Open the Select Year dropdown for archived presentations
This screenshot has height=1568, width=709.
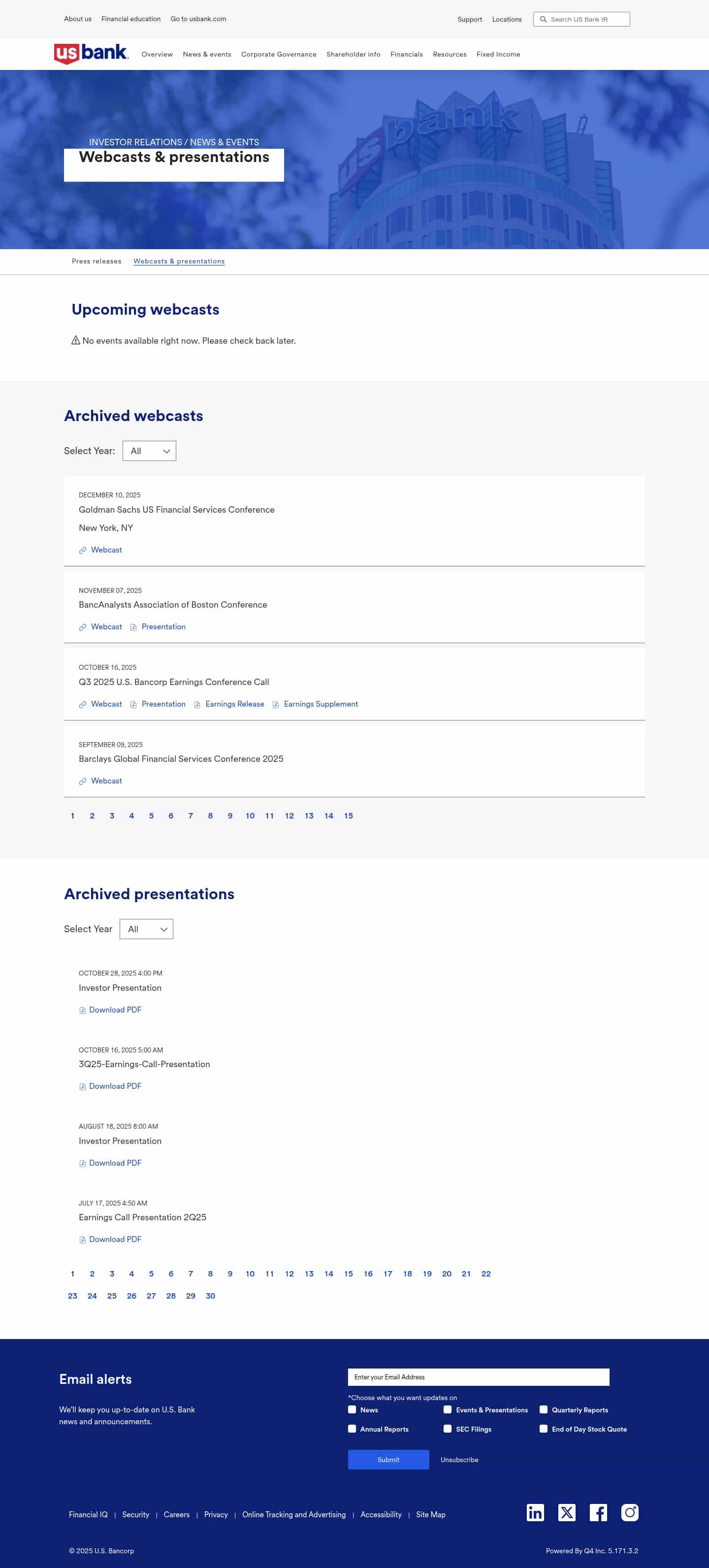point(146,929)
